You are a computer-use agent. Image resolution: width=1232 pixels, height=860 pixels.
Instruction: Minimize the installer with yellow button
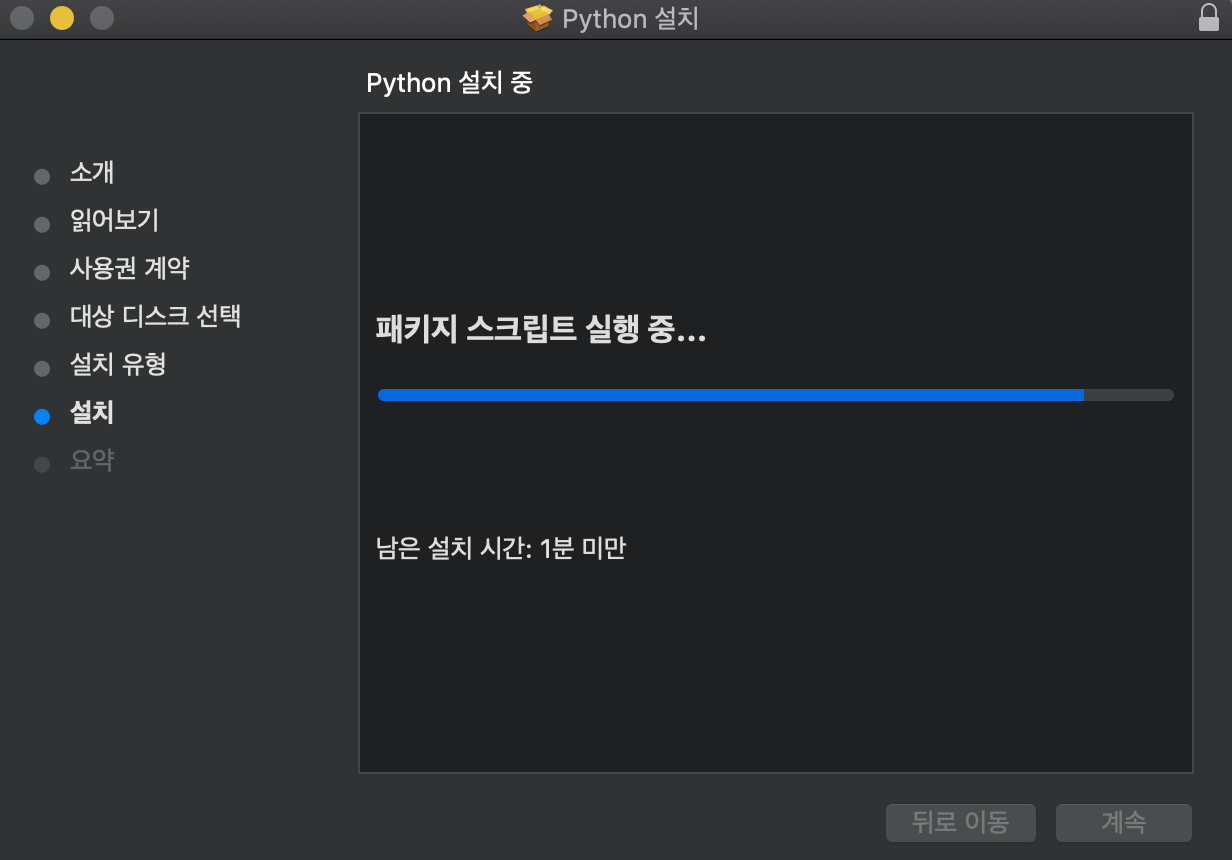pos(62,18)
